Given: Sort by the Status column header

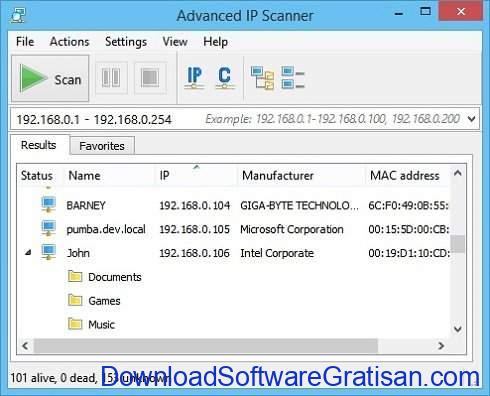Looking at the screenshot, I should (x=37, y=176).
